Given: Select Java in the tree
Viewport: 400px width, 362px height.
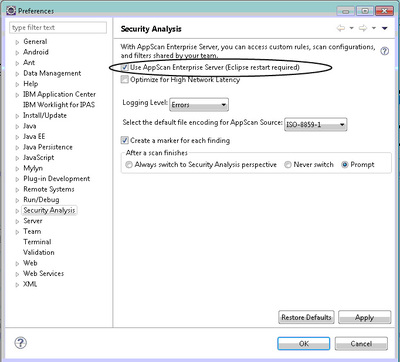Looking at the screenshot, I should (x=29, y=126).
